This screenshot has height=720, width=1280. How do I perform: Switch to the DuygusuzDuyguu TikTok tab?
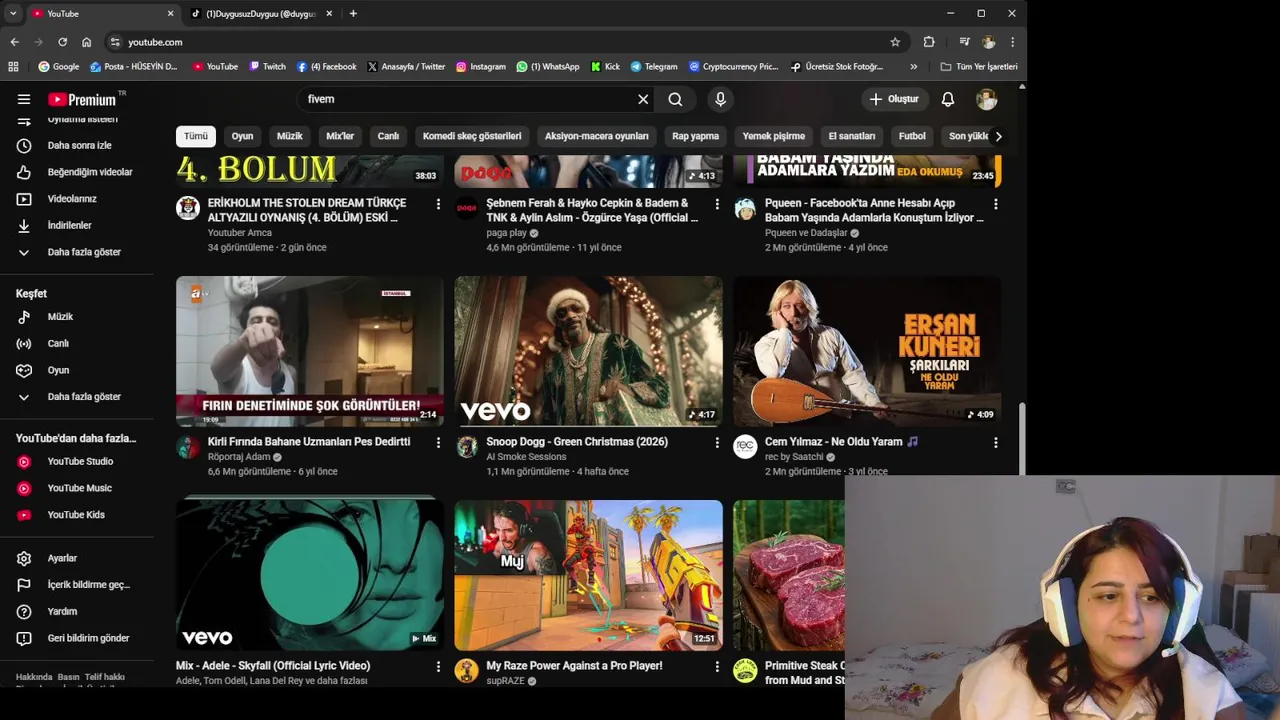click(260, 13)
